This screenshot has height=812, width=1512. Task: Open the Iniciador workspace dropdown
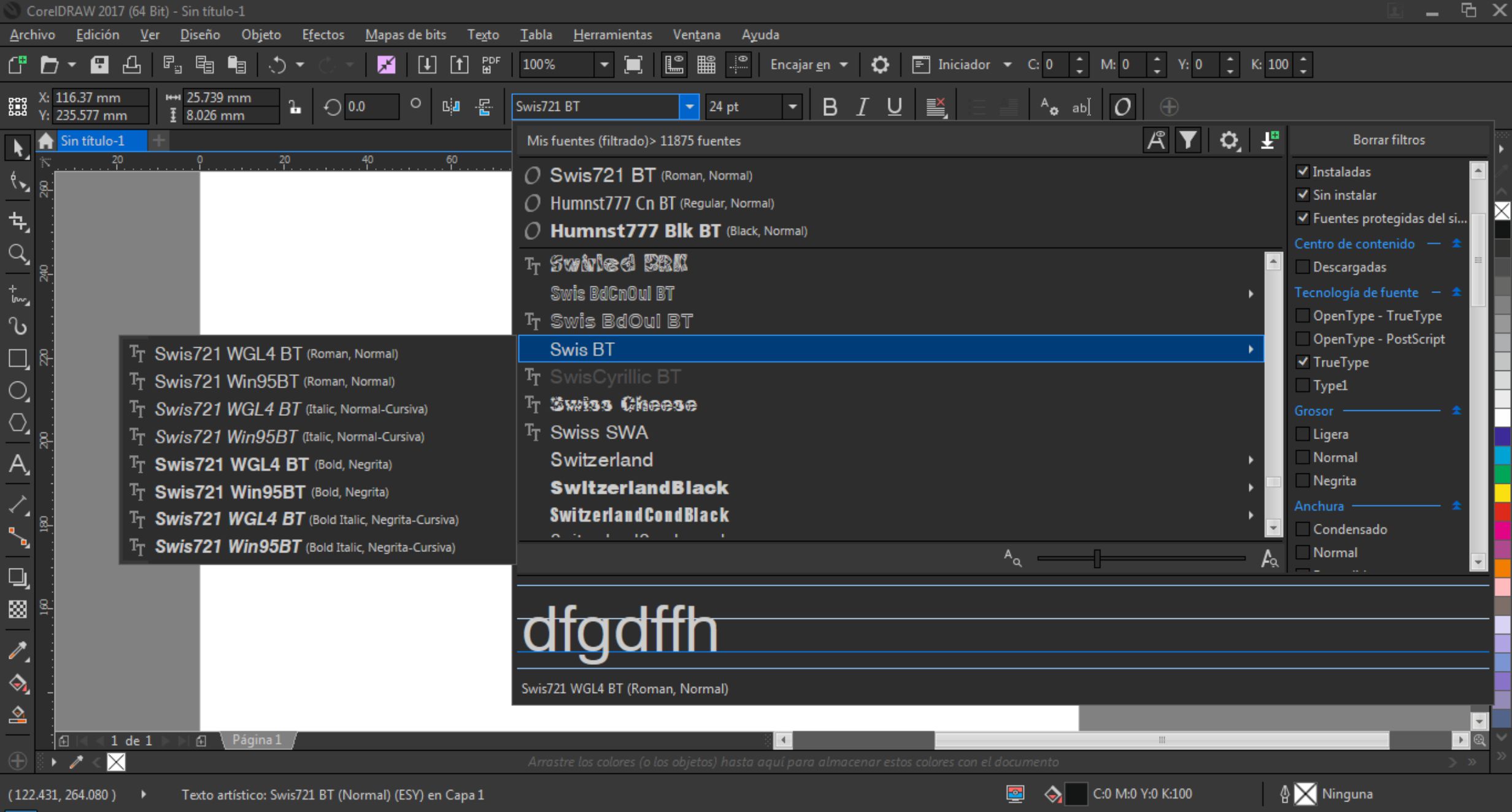[1007, 64]
